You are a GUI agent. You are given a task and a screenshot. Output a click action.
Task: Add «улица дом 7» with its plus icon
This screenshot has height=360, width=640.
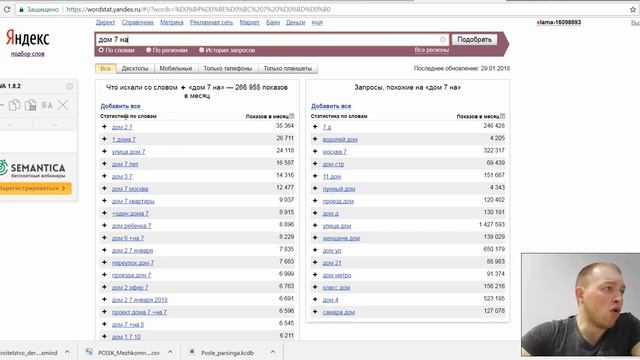tap(104, 151)
